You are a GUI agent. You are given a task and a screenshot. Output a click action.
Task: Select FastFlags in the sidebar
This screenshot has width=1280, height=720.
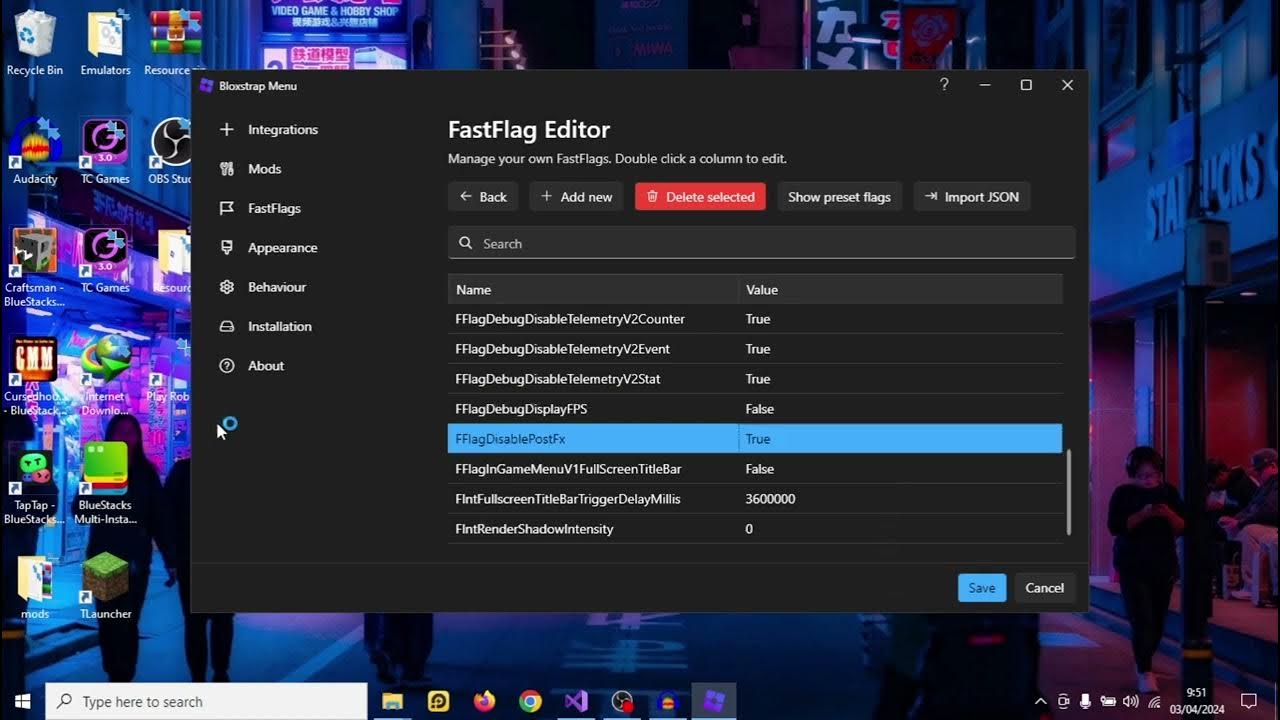point(260,208)
